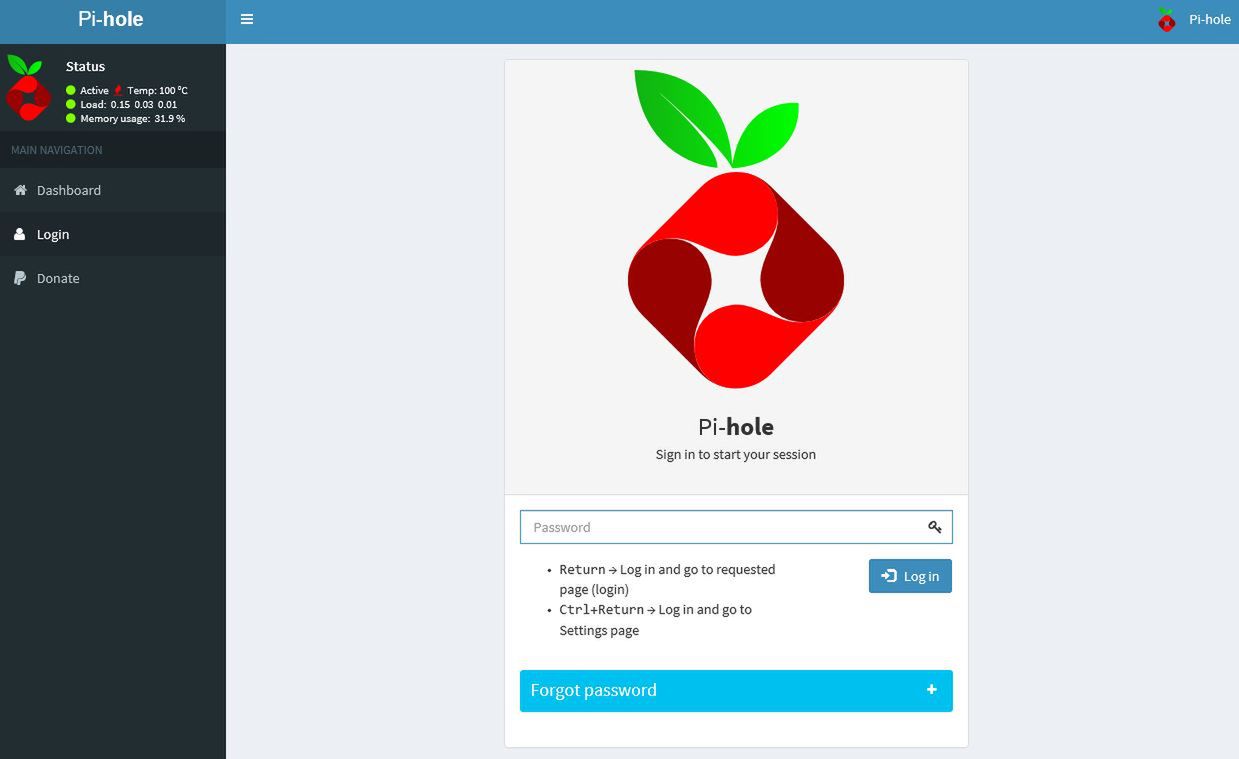Image resolution: width=1239 pixels, height=759 pixels.
Task: Click the Pi-hole title in the top-left header
Action: (111, 19)
